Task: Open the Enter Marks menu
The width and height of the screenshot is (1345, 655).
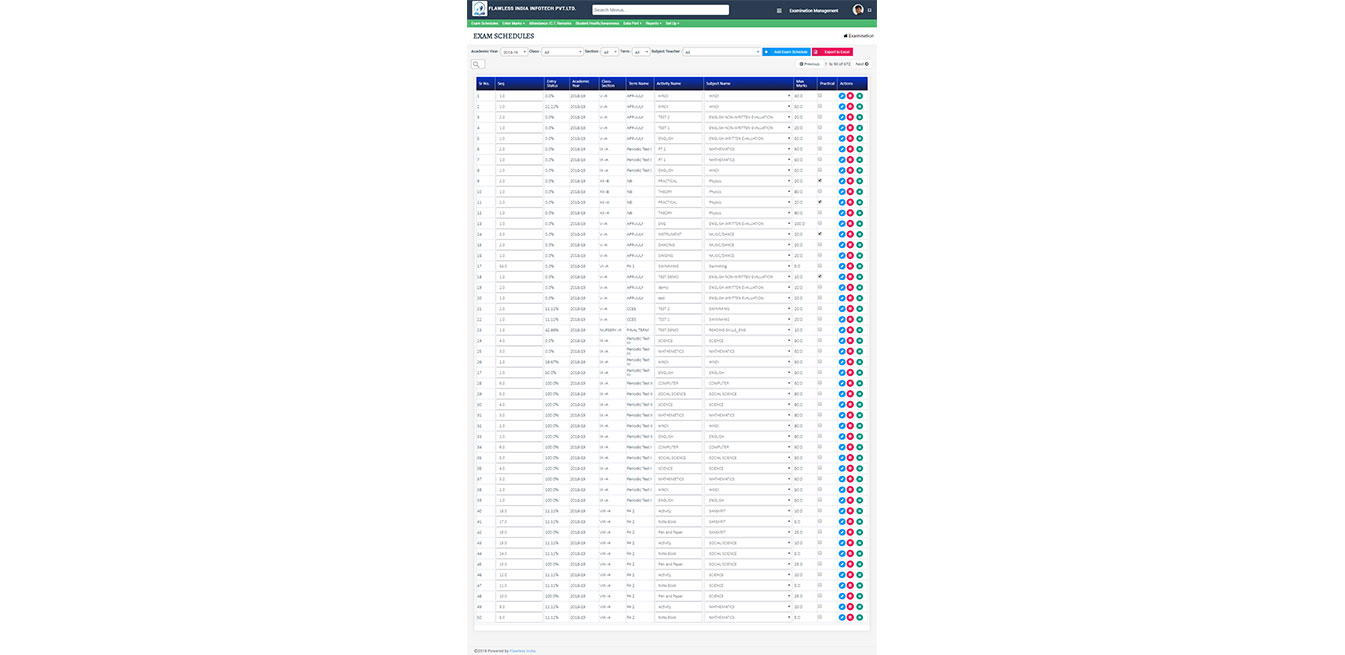Action: coord(512,23)
